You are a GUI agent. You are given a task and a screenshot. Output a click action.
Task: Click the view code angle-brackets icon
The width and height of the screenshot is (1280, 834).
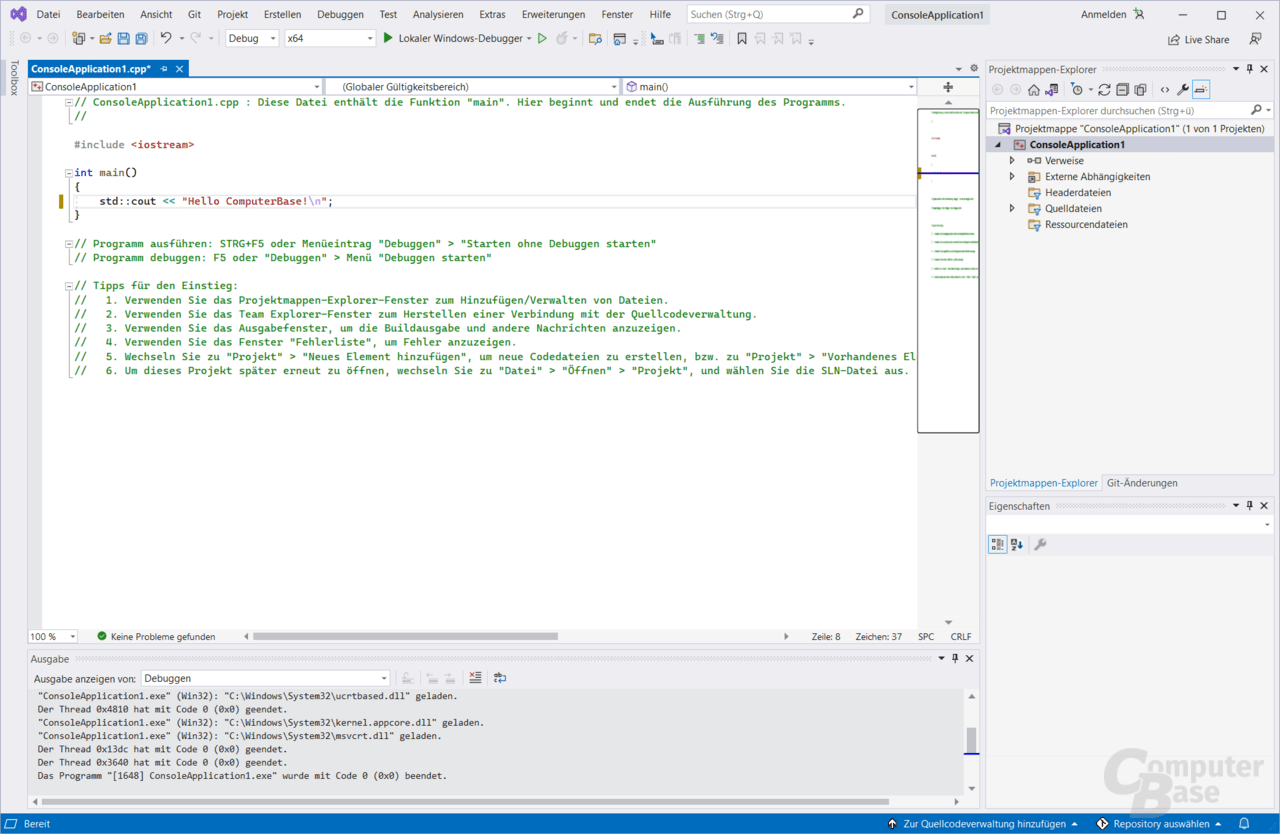coord(1165,90)
